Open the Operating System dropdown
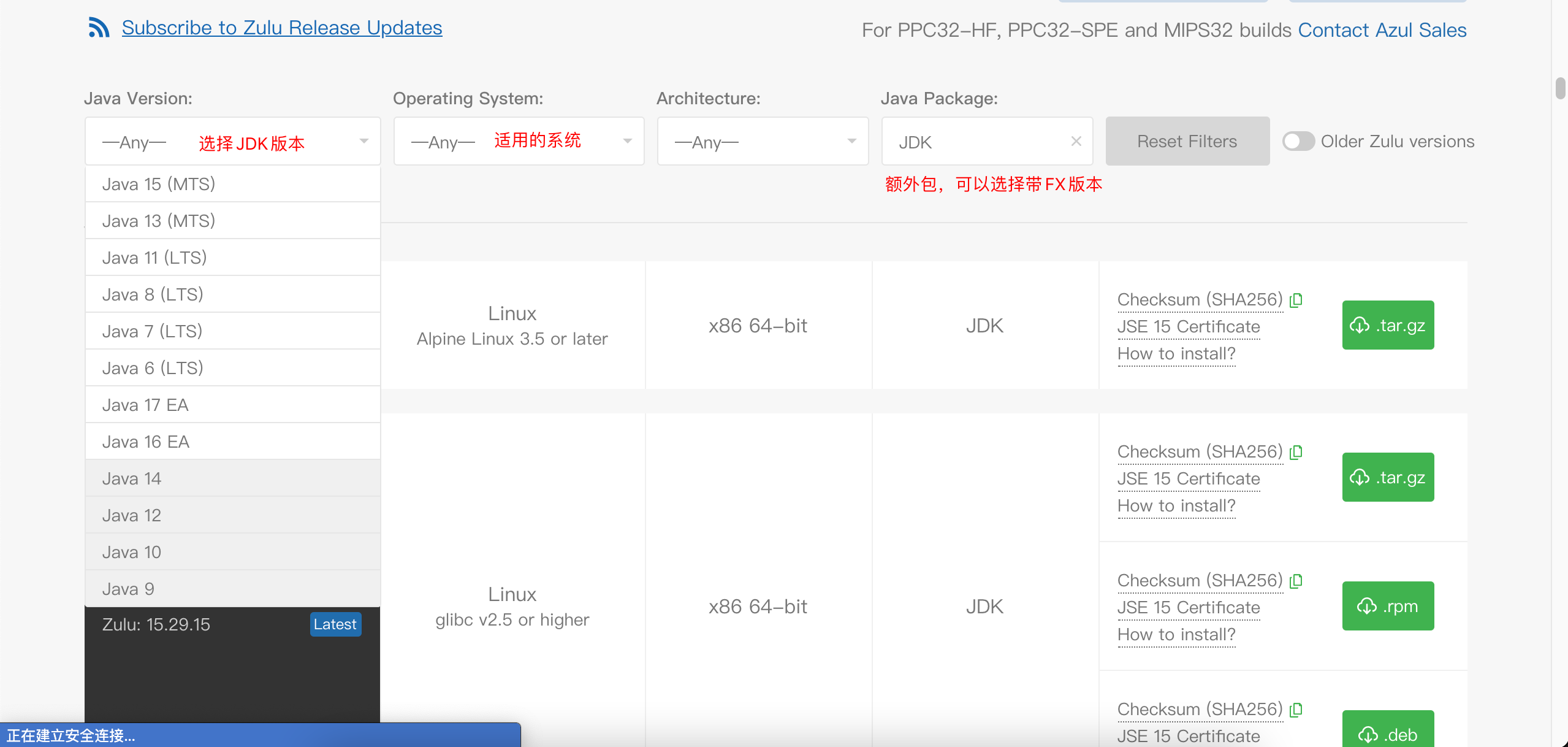The height and width of the screenshot is (747, 1568). 519,141
